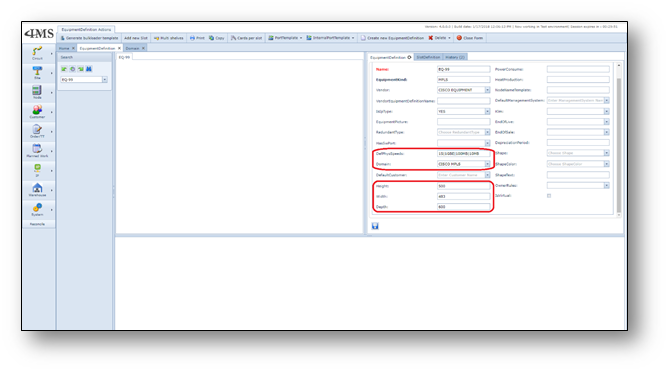Screen dimensions: 670x373
Task: Click the Name field containing EQ-99
Action: (464, 69)
